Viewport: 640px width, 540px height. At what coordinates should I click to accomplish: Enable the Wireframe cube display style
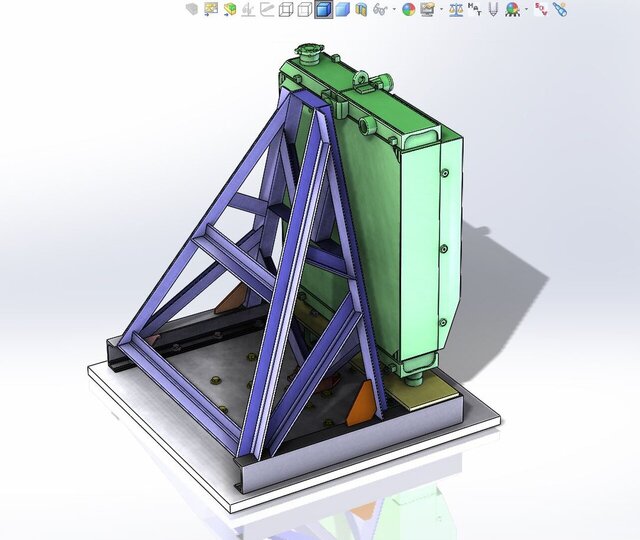pos(285,9)
